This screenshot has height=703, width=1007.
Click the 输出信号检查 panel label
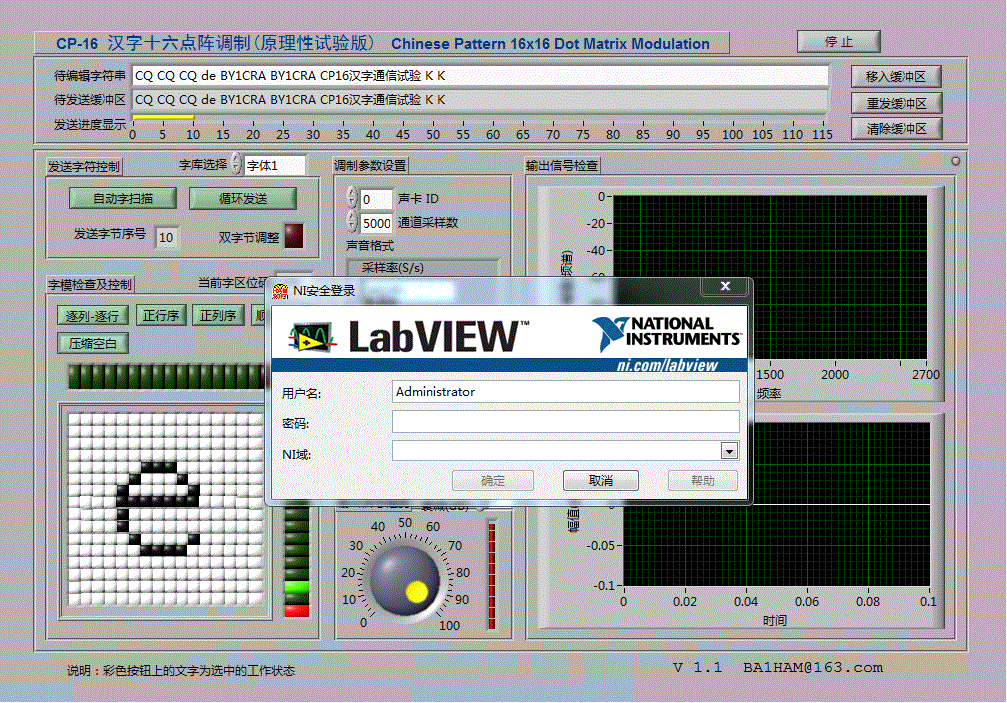coord(562,166)
